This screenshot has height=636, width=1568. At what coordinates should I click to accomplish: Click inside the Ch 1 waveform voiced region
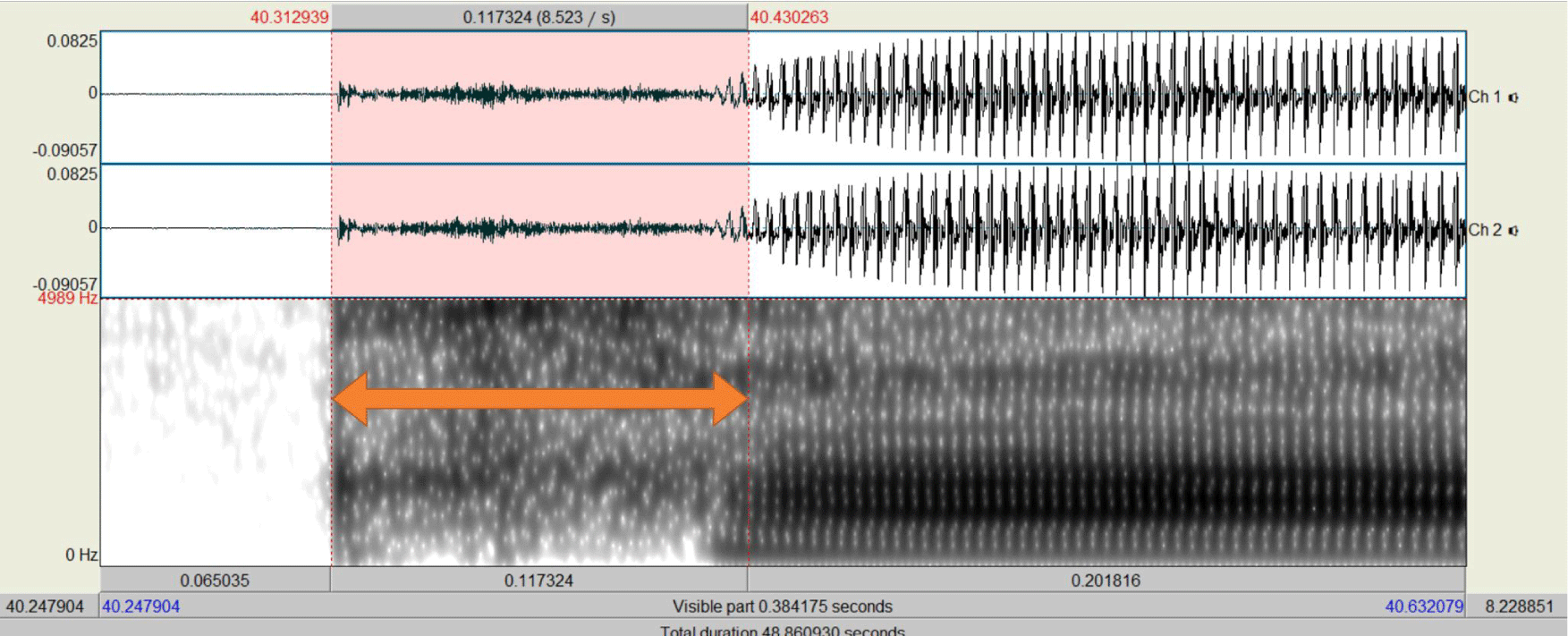click(x=1106, y=97)
